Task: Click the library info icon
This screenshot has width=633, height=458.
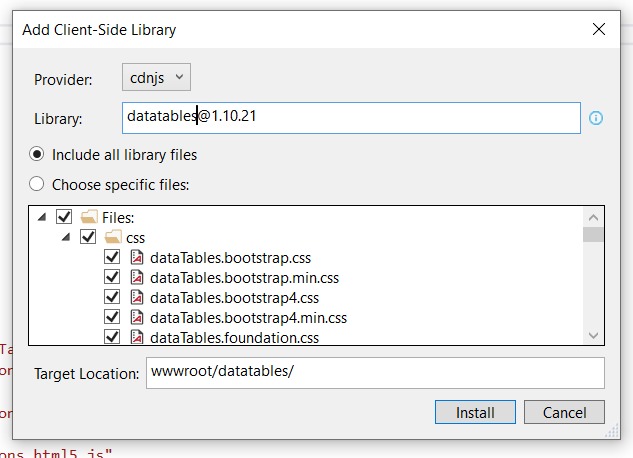Action: point(596,118)
